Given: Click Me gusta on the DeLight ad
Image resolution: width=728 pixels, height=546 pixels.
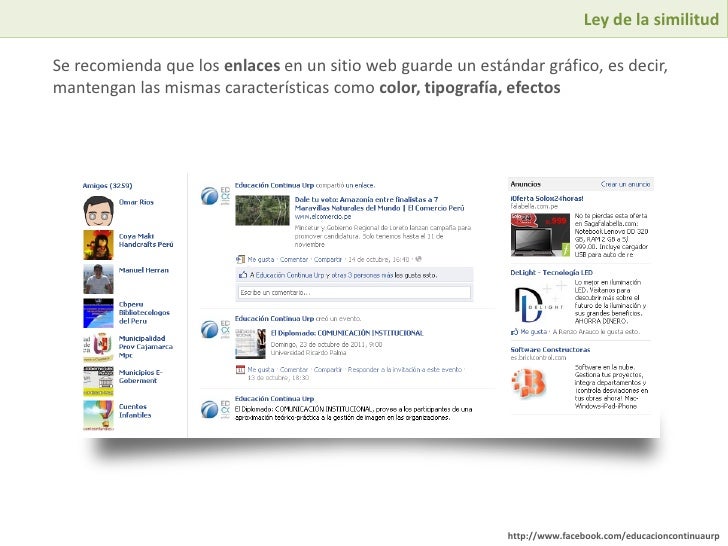Looking at the screenshot, I should (x=533, y=332).
